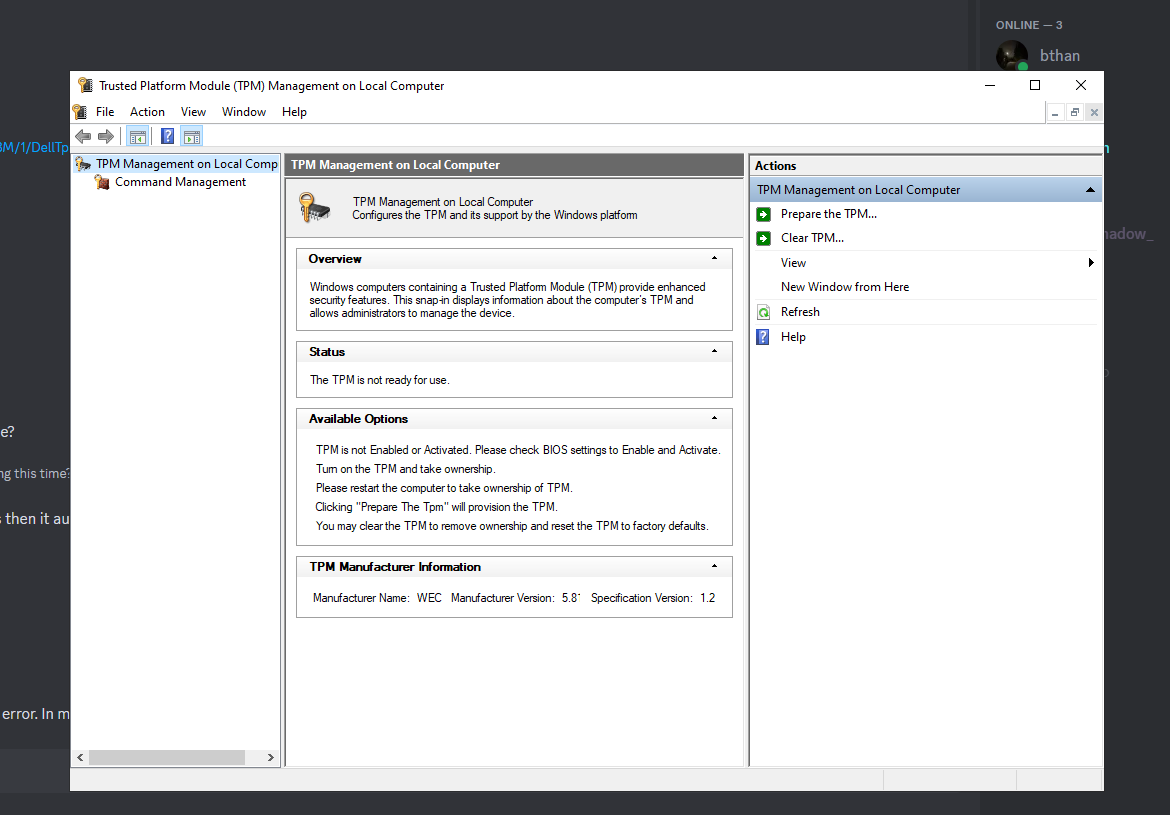
Task: Click the 'Specification Version: 1.2' text
Action: [653, 598]
